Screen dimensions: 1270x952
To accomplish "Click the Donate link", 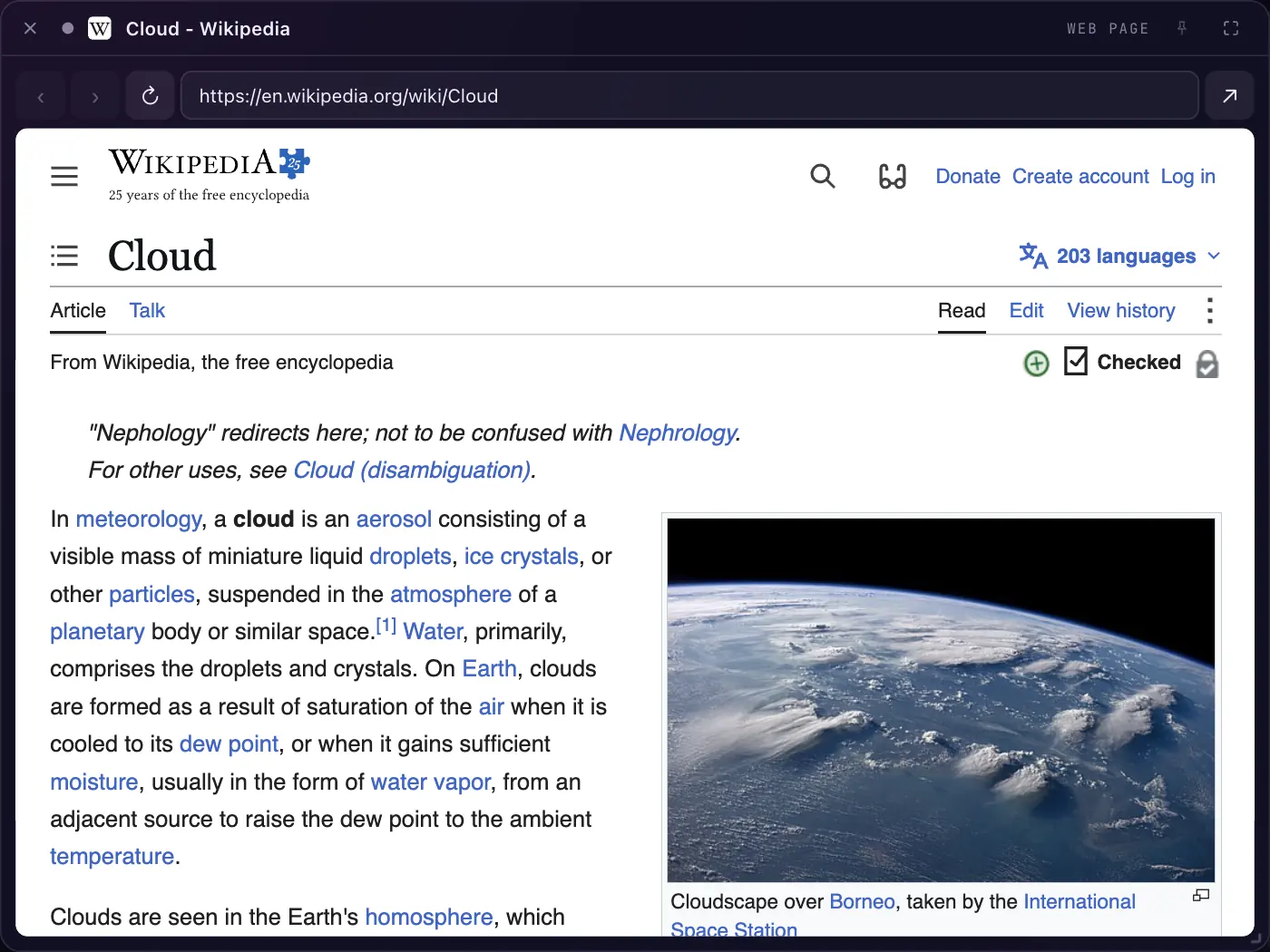I will (968, 177).
